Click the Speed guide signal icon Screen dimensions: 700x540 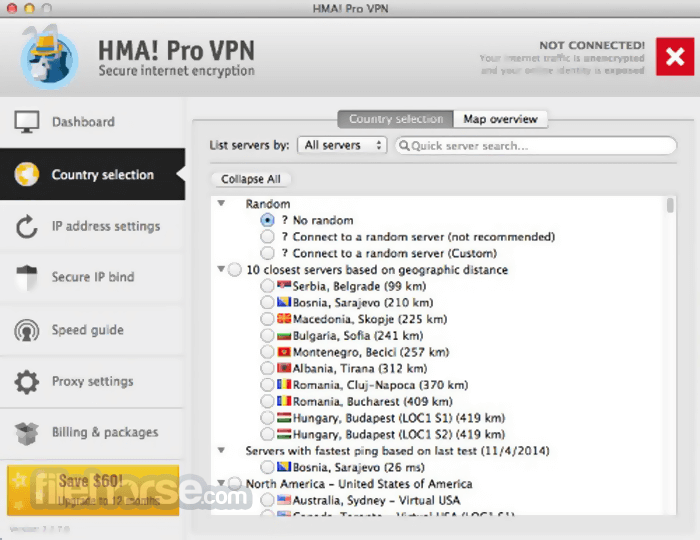pyautogui.click(x=27, y=330)
